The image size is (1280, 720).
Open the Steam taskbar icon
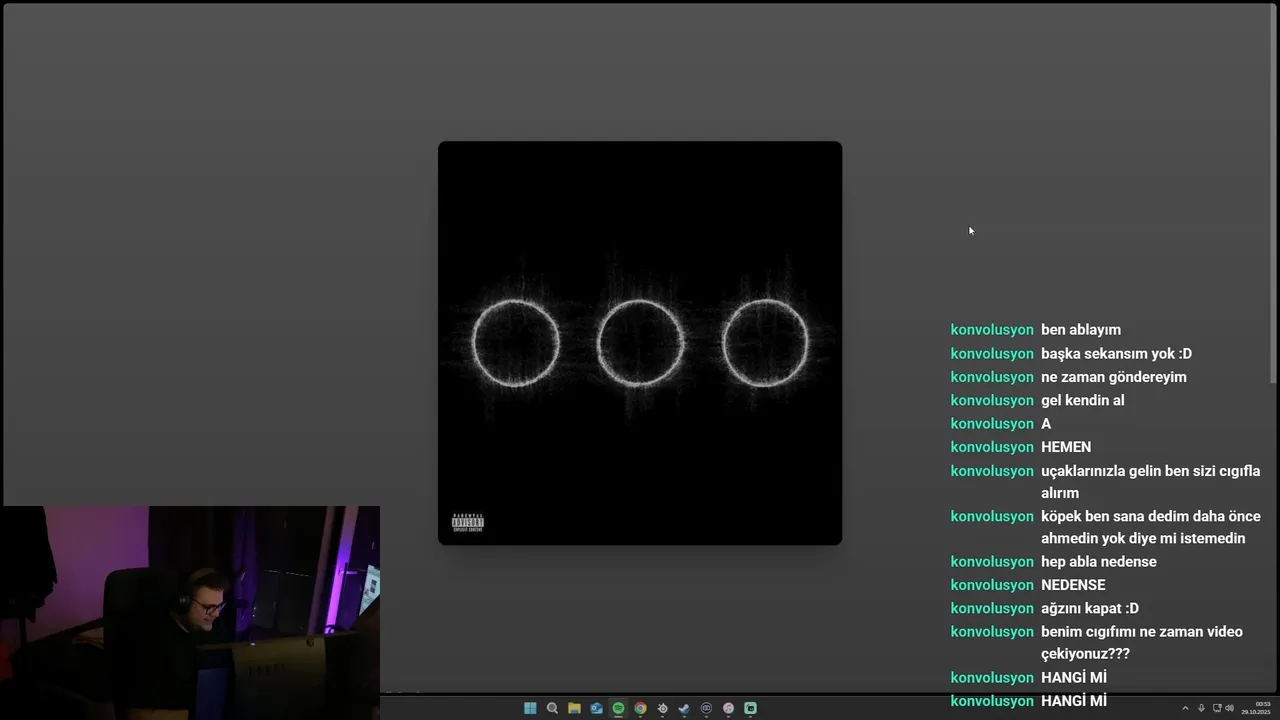point(684,708)
